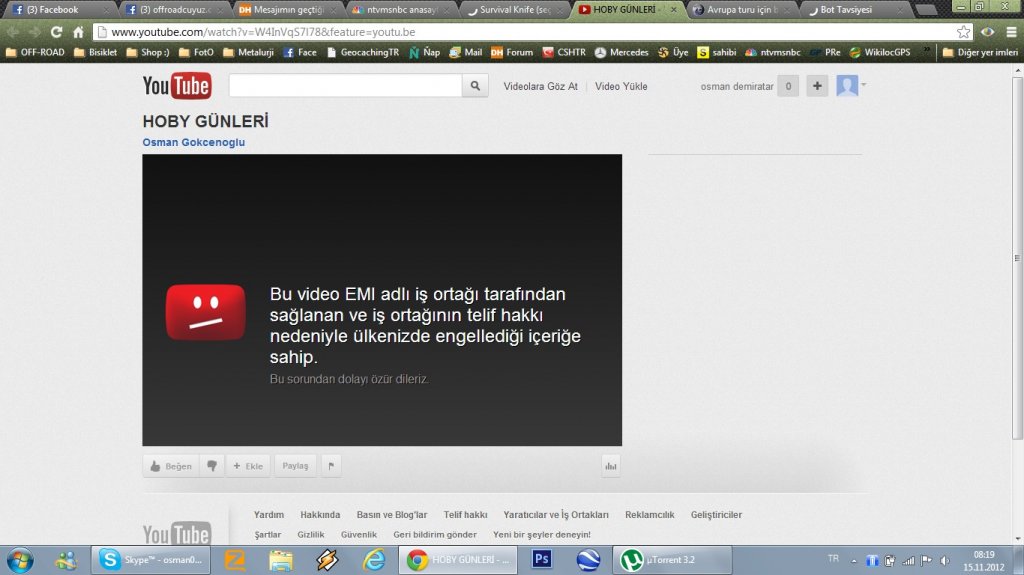The height and width of the screenshot is (575, 1024).
Task: Go to the browser home page icon
Action: pyautogui.click(x=78, y=32)
